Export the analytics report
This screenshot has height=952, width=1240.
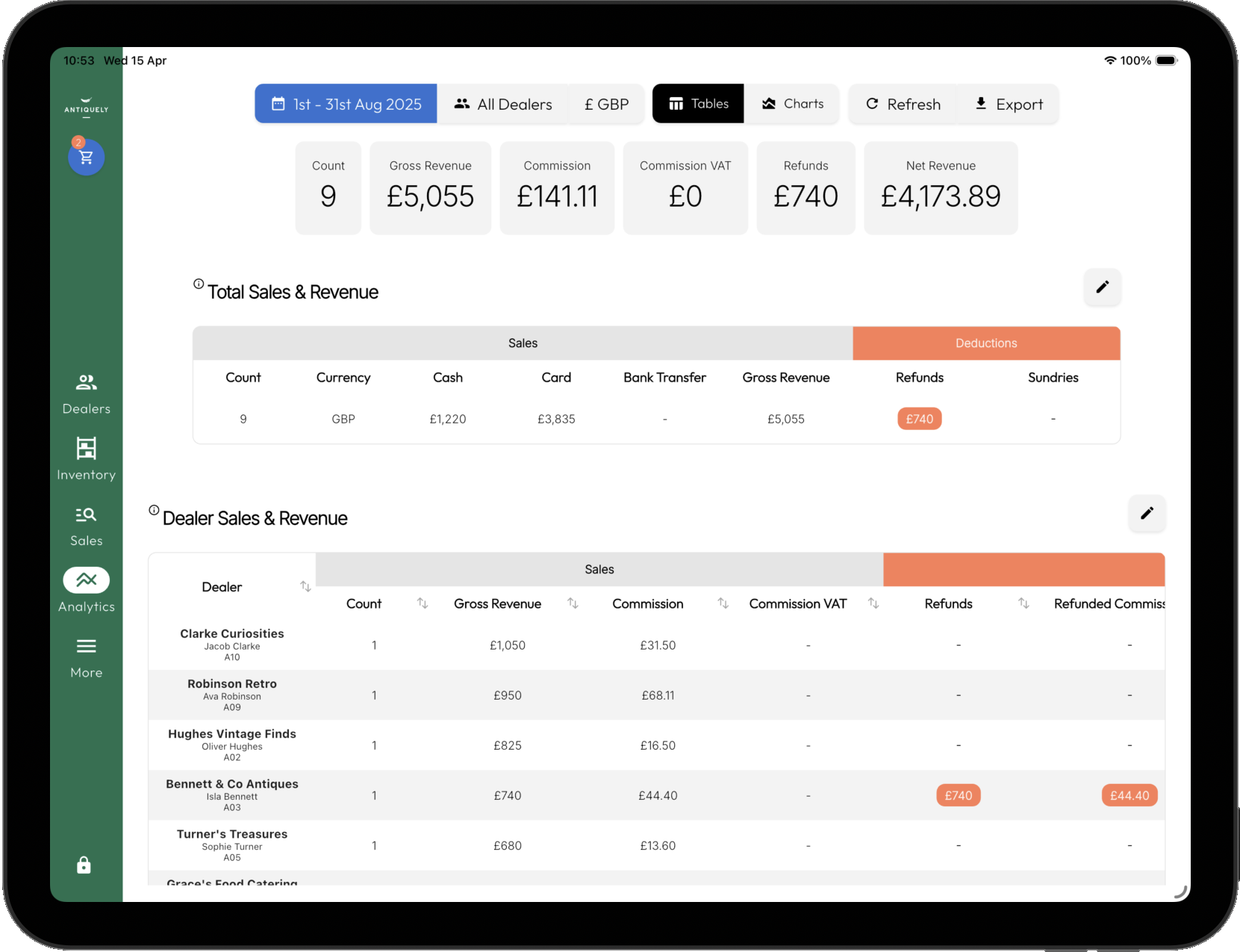1009,104
